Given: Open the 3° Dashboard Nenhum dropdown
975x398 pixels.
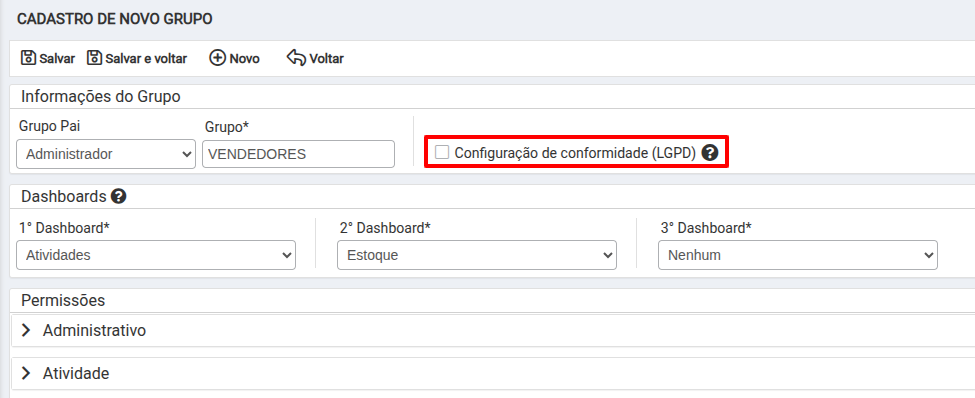Looking at the screenshot, I should (x=798, y=255).
